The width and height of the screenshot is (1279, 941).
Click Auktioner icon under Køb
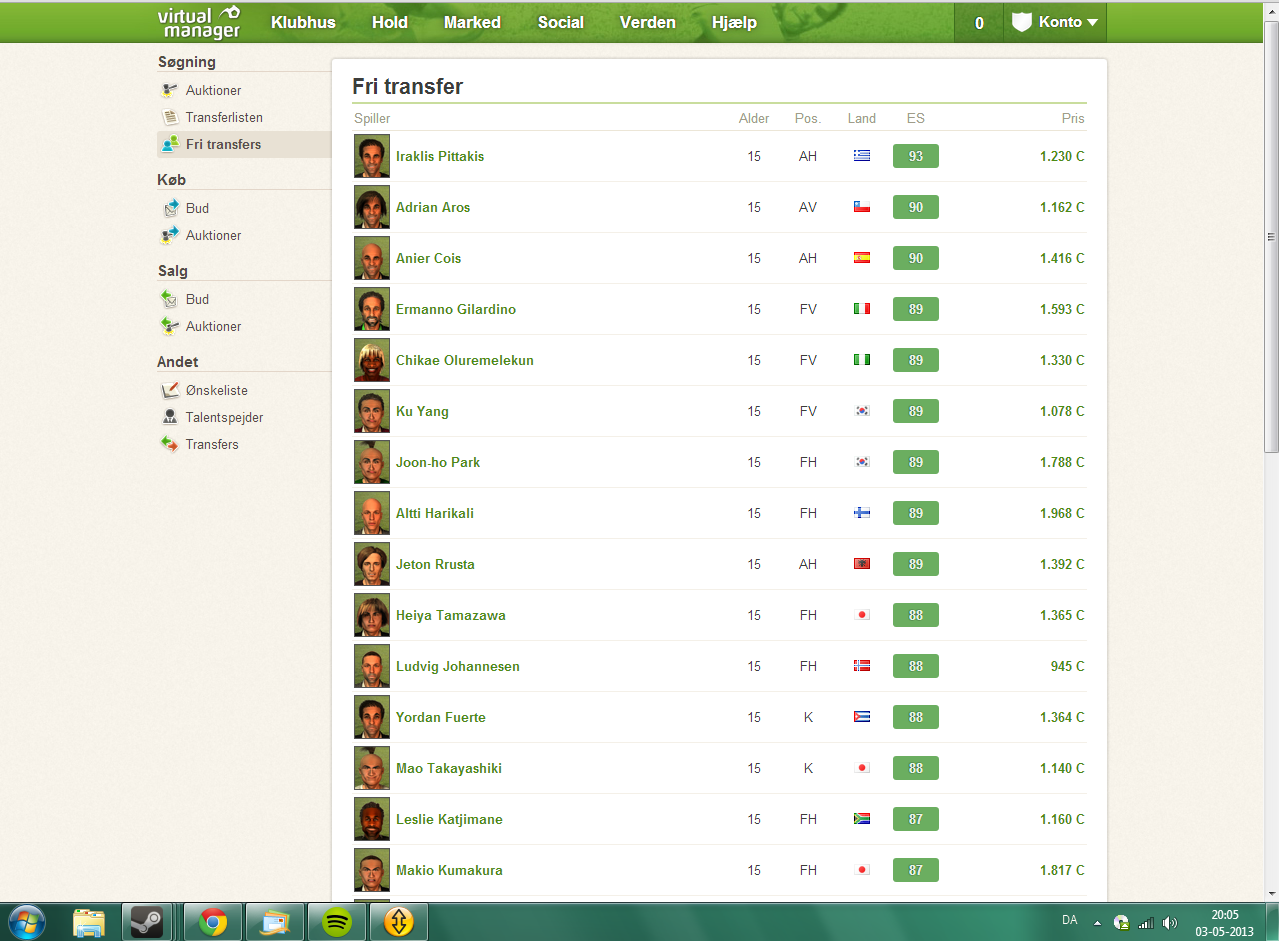[x=170, y=235]
